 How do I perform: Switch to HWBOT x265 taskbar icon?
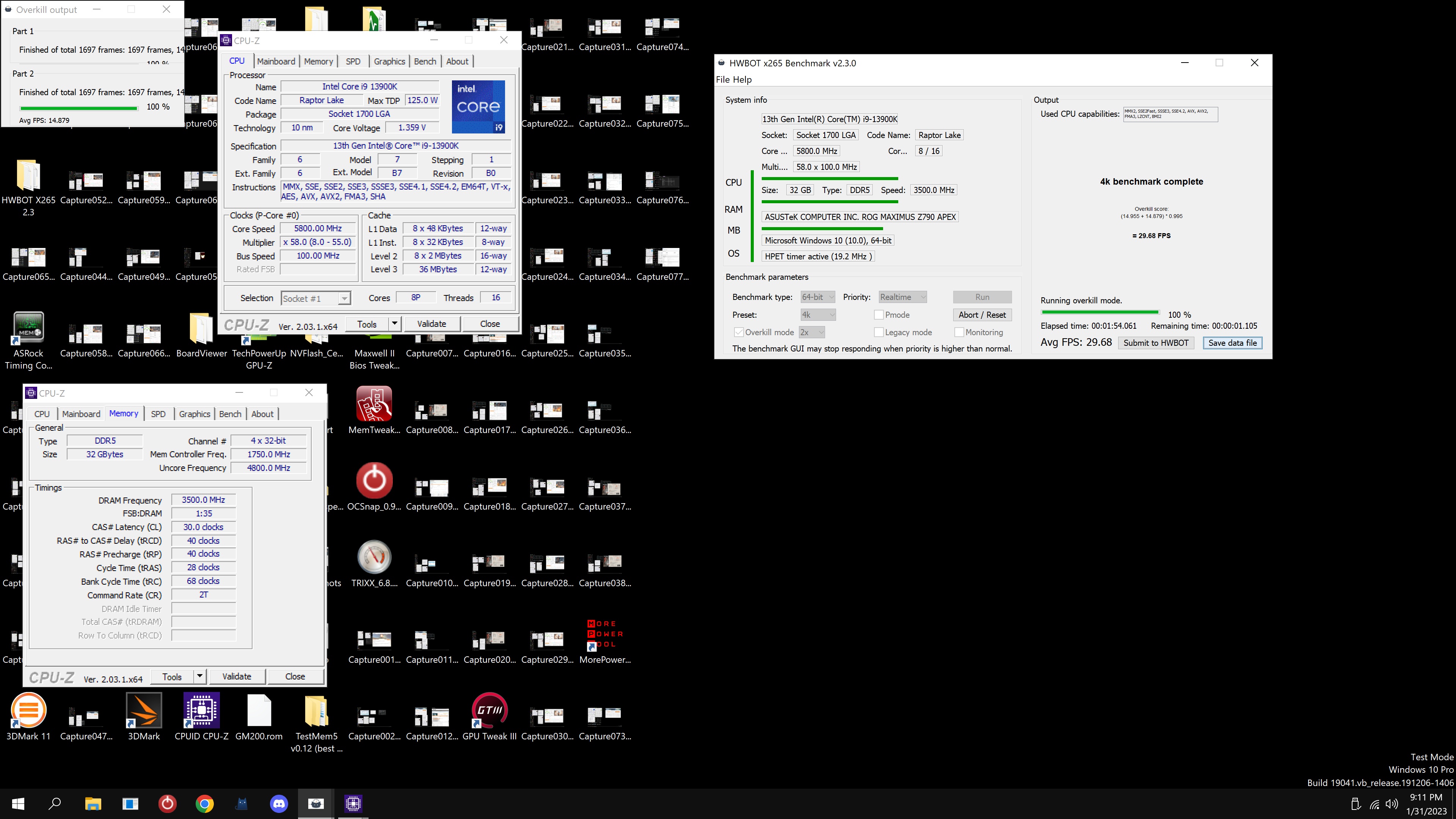point(316,803)
